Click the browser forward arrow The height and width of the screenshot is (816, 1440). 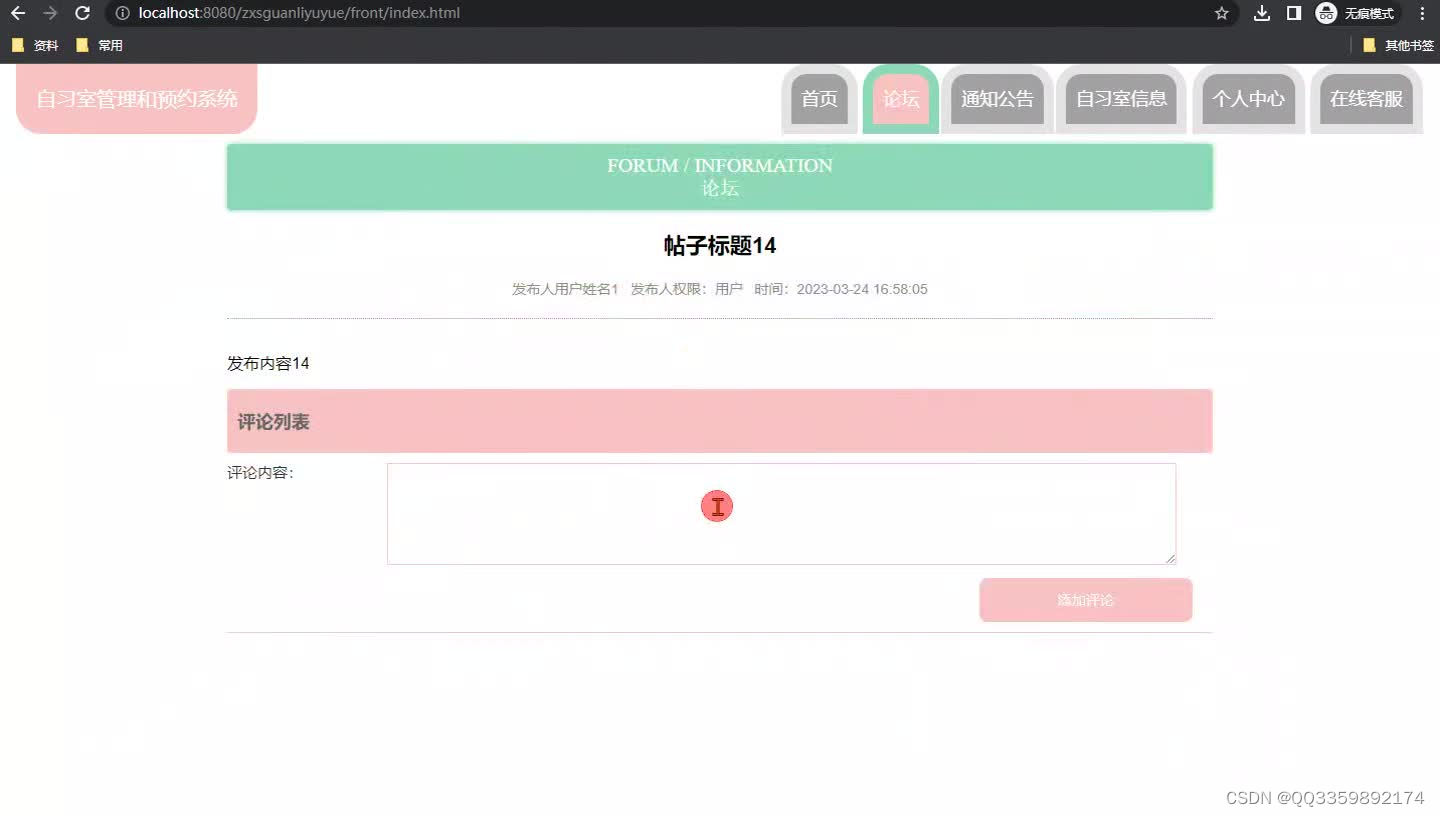51,13
